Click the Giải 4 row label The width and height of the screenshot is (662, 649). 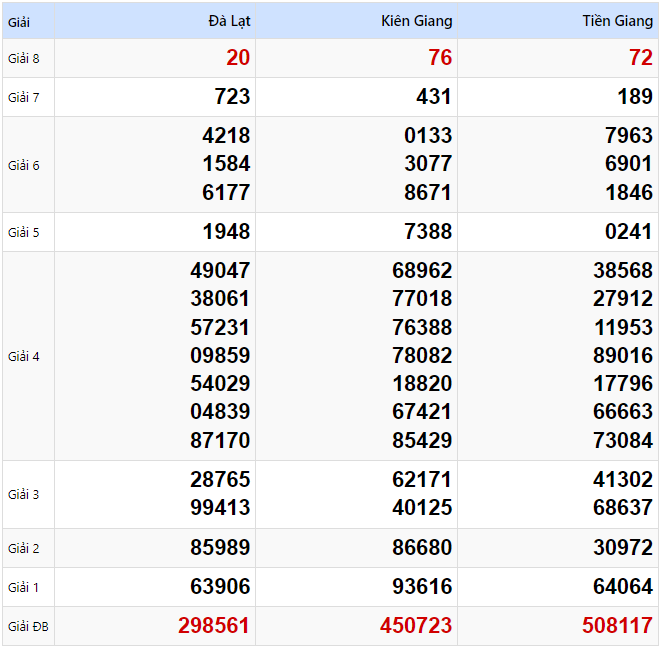pyautogui.click(x=23, y=356)
